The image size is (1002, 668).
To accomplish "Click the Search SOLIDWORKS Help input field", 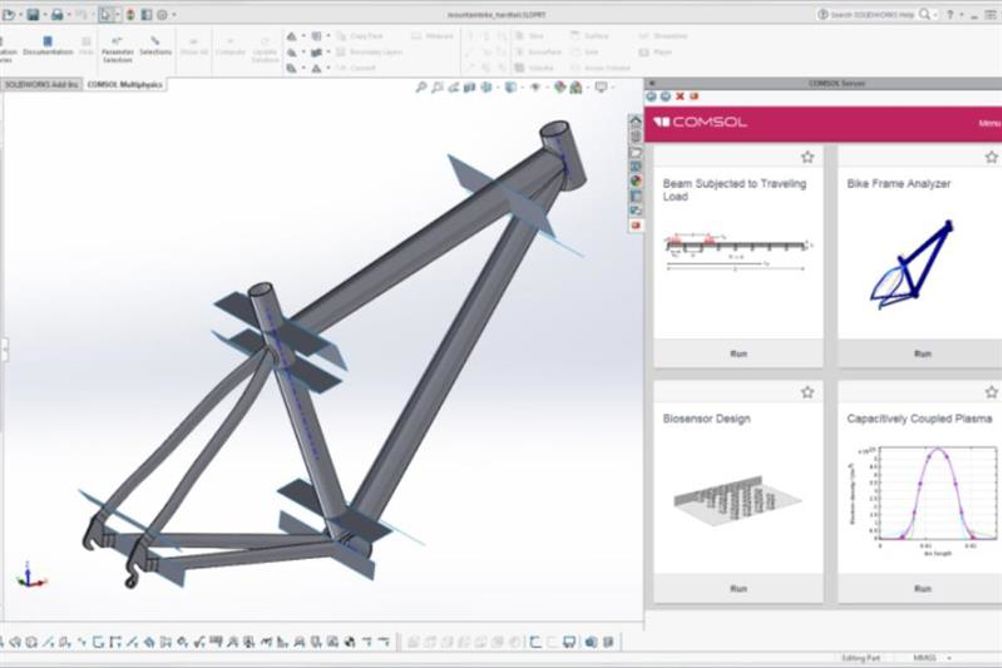I will coord(873,14).
